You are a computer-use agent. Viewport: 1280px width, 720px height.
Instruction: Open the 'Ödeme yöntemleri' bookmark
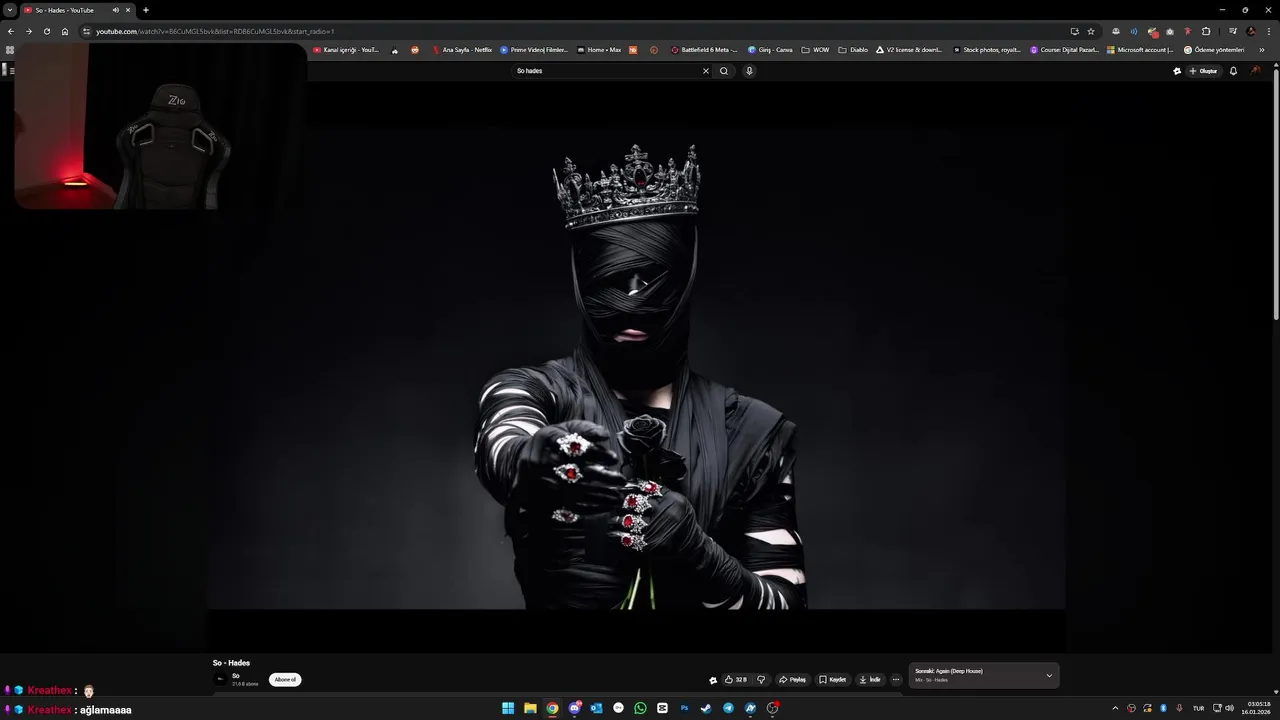pyautogui.click(x=1214, y=50)
